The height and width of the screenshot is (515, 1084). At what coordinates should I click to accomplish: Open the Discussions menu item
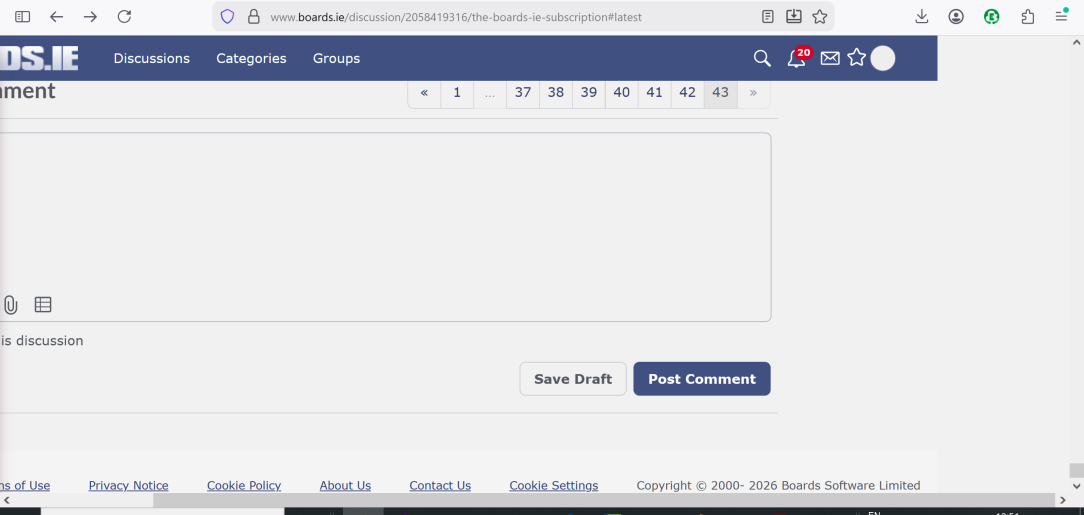[151, 59]
